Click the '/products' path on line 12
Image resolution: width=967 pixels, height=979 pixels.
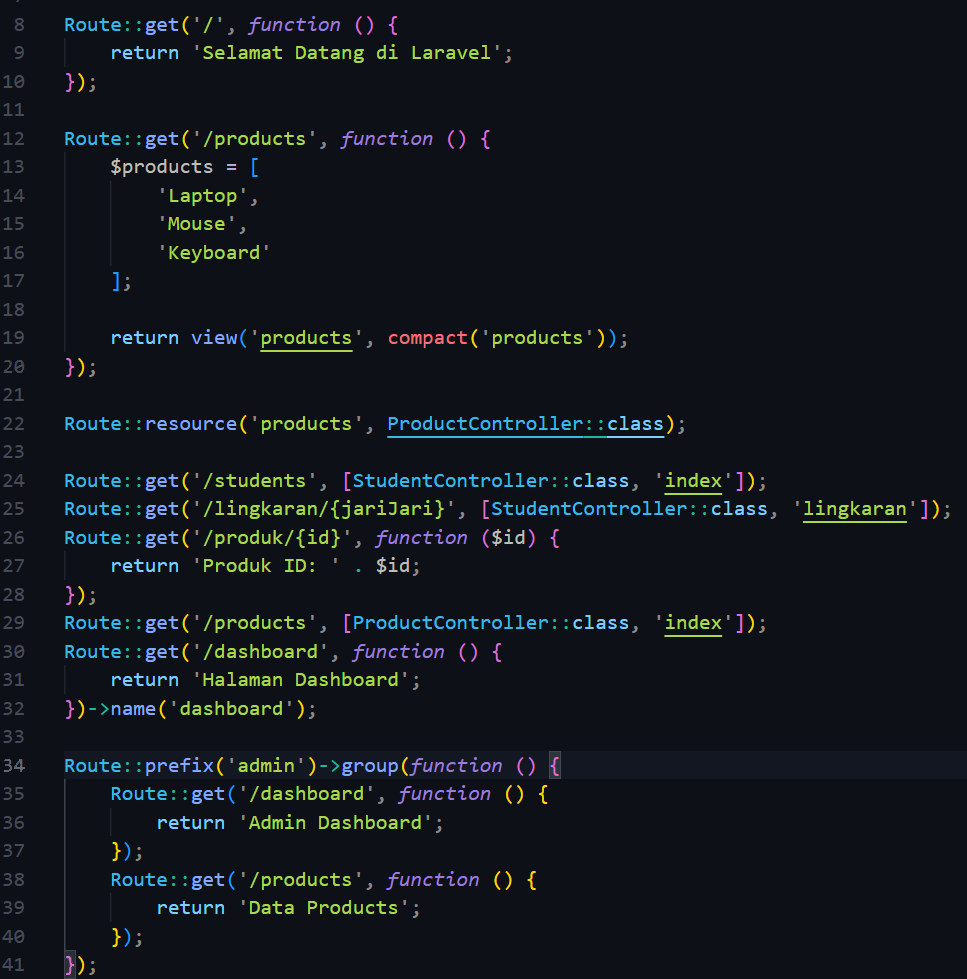pos(254,139)
